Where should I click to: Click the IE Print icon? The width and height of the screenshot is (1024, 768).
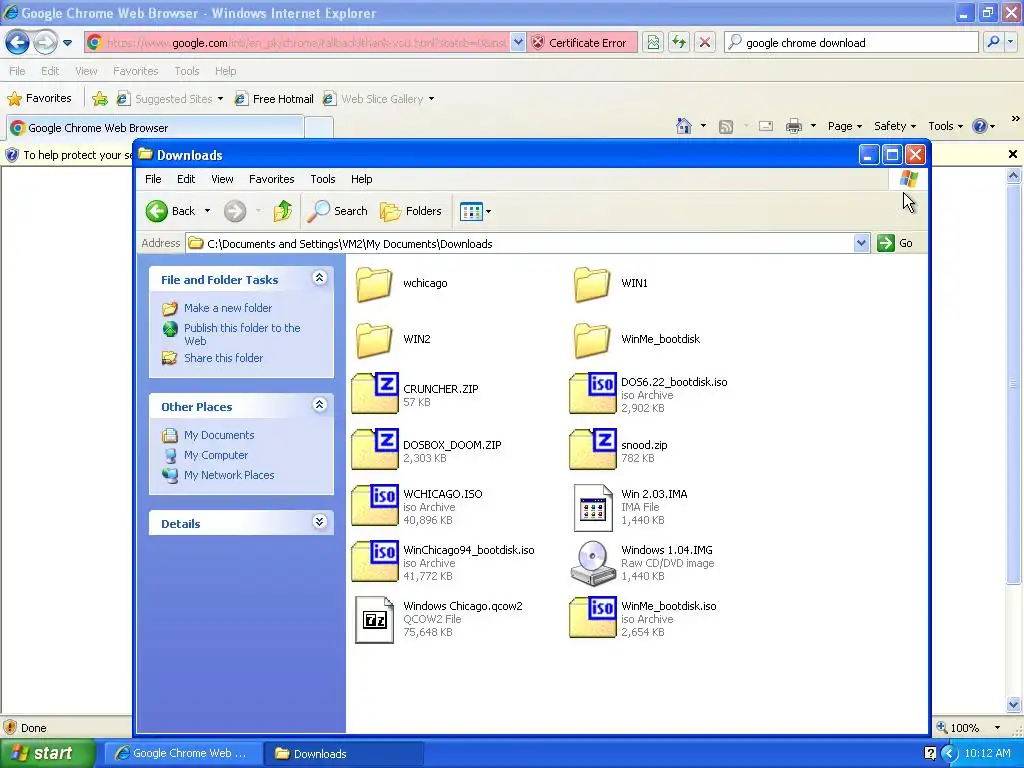(x=793, y=125)
